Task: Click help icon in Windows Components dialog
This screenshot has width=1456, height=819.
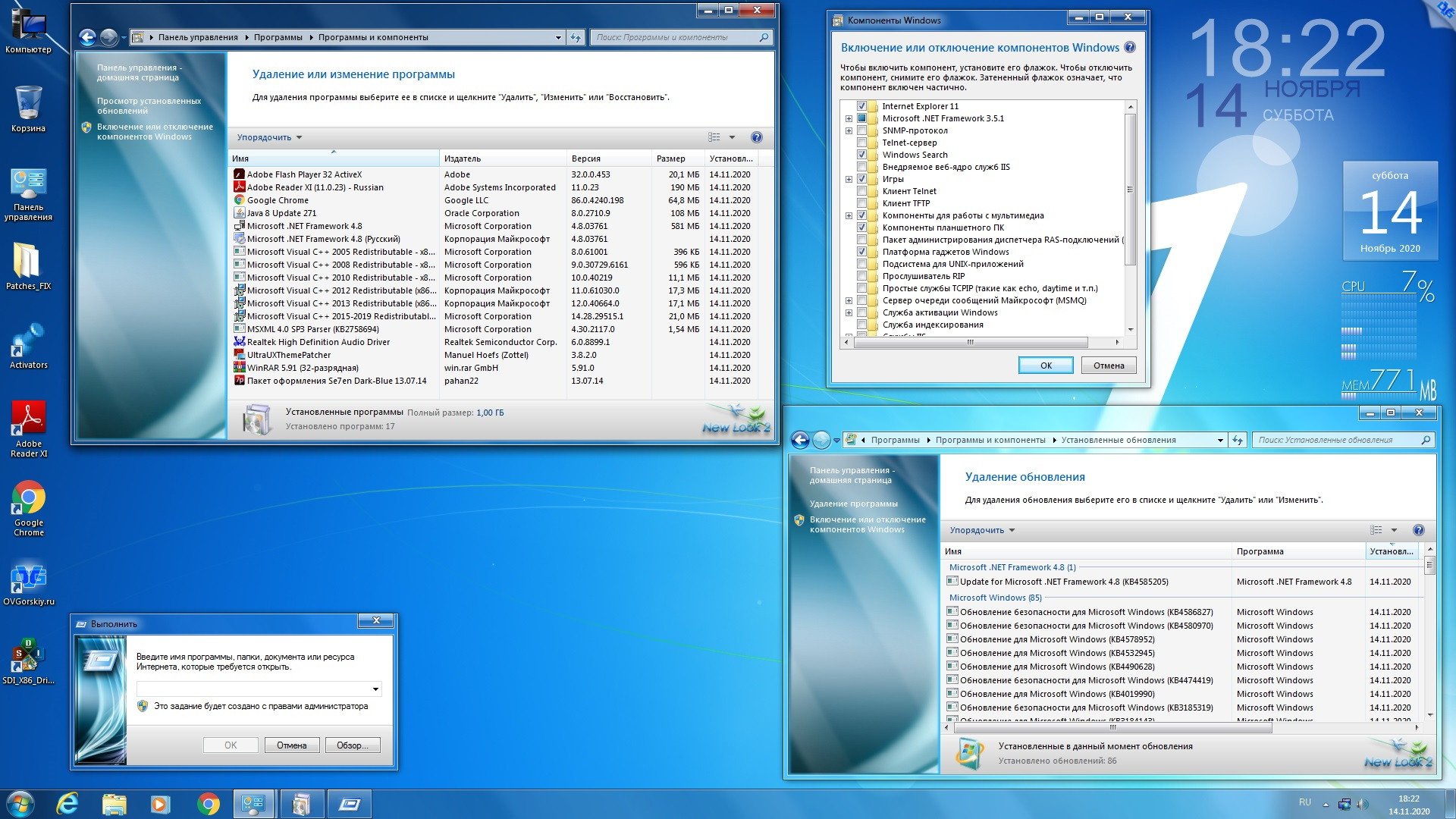Action: coord(1129,47)
